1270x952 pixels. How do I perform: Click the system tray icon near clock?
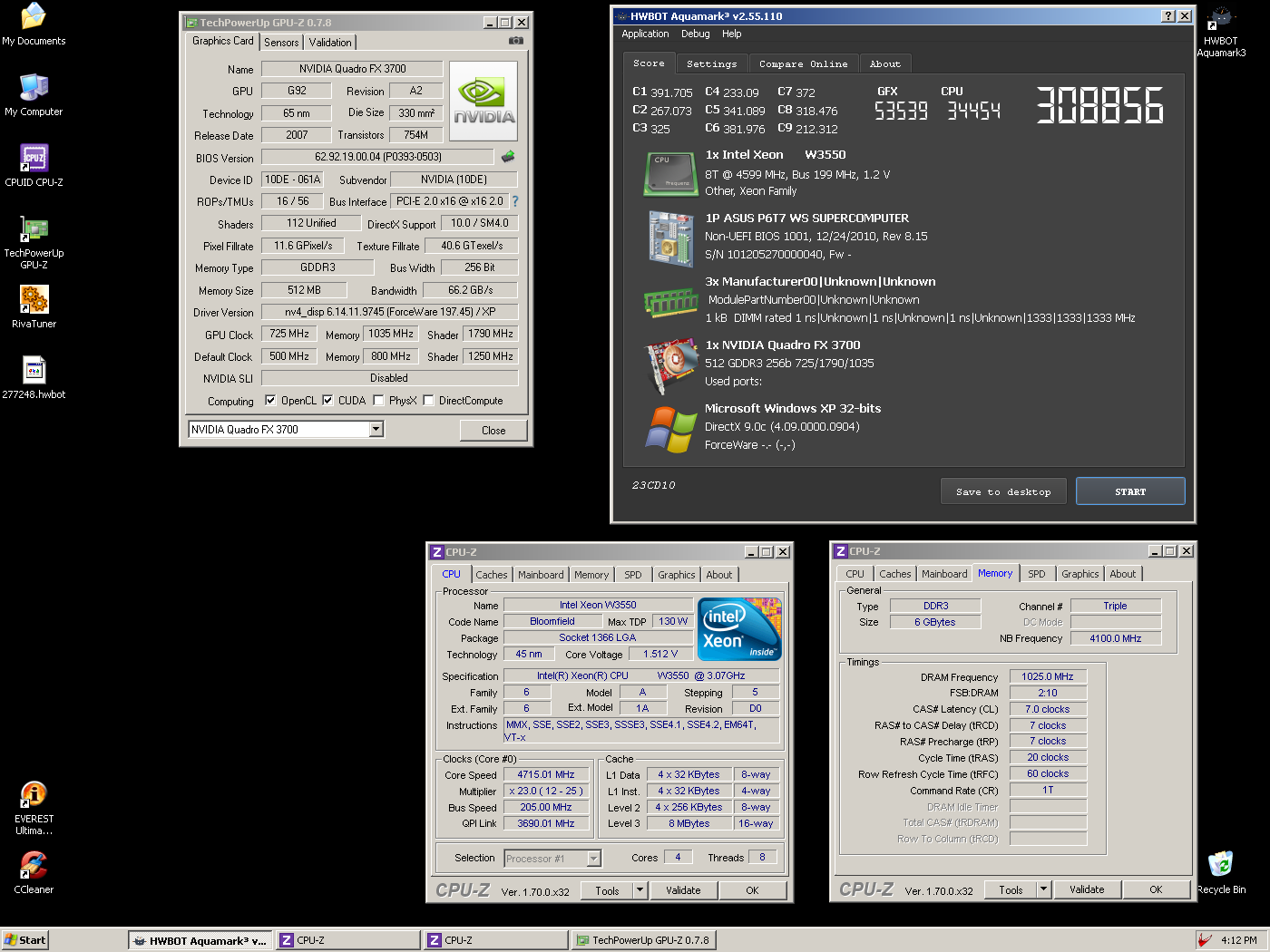pos(1205,940)
